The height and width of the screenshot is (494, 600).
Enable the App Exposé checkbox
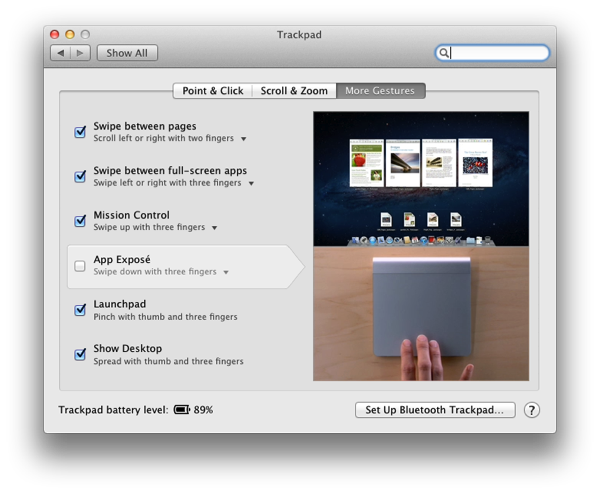pyautogui.click(x=80, y=266)
